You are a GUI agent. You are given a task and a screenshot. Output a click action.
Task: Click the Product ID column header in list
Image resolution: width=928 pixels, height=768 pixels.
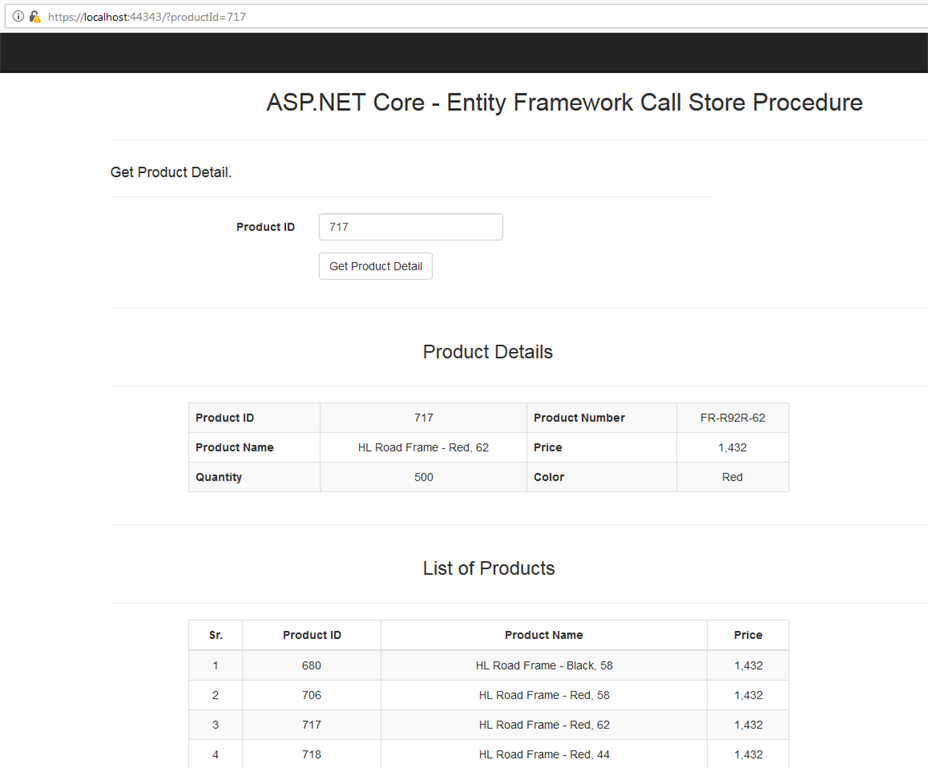[311, 635]
